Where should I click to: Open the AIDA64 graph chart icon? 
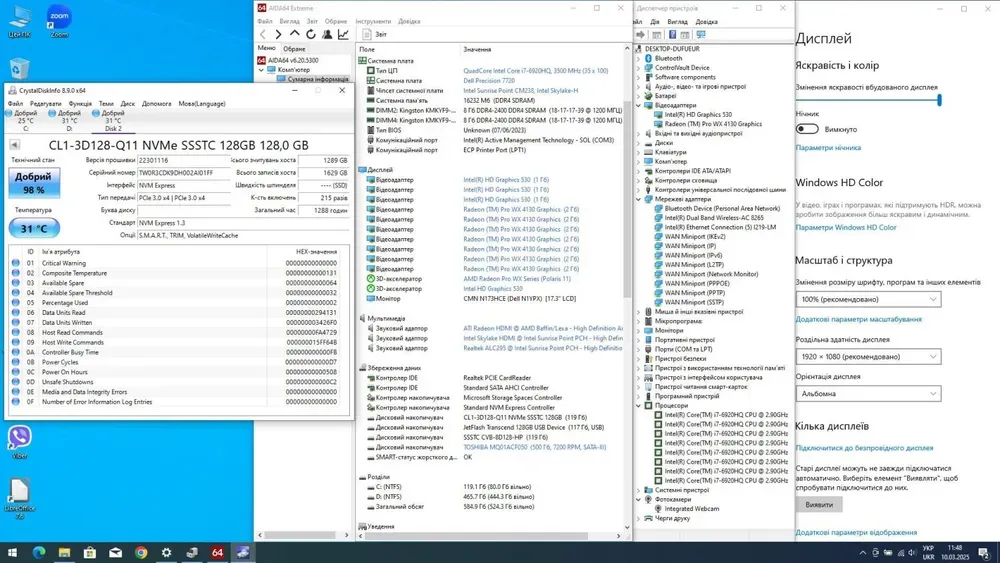343,34
